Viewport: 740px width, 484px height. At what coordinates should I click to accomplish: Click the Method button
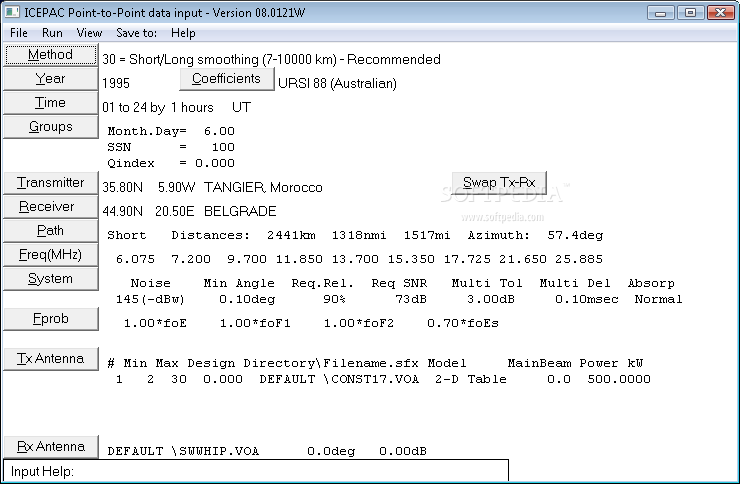tap(50, 55)
